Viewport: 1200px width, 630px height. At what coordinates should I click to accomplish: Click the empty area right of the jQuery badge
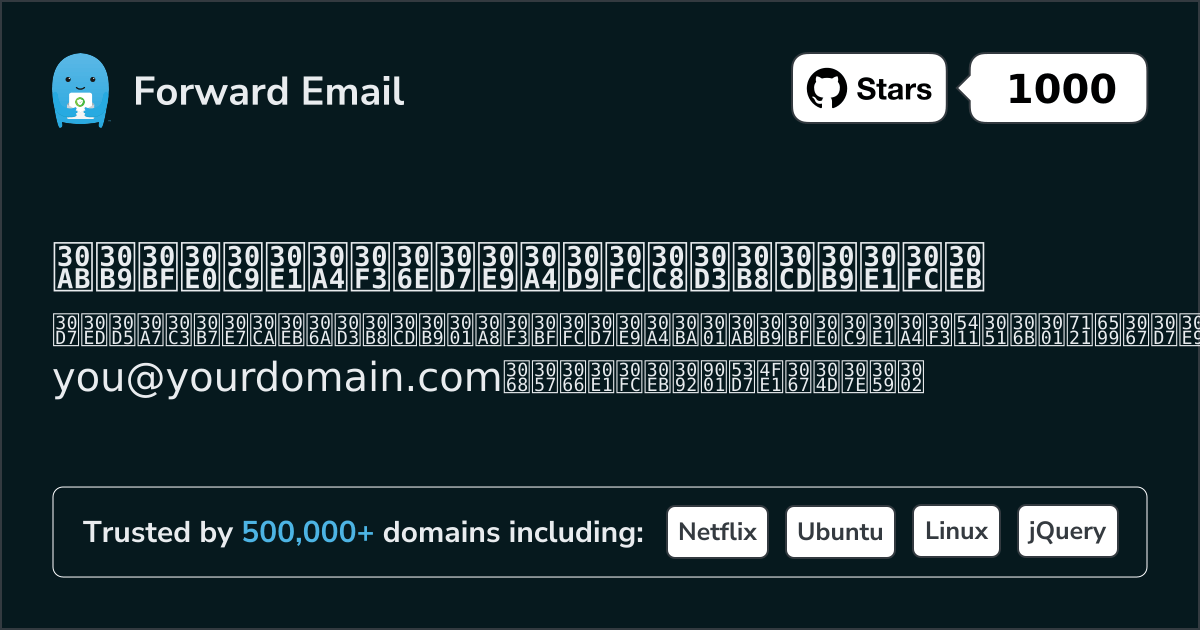[x=1132, y=531]
